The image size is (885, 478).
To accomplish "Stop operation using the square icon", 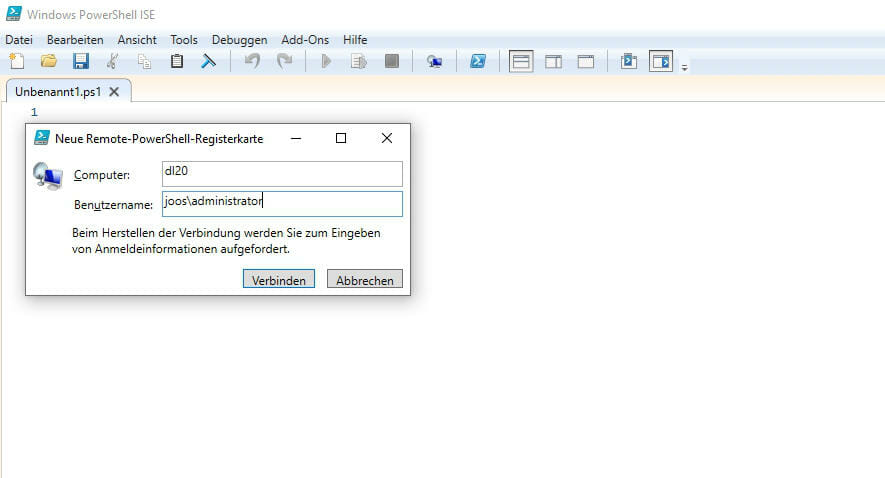I will tap(392, 61).
